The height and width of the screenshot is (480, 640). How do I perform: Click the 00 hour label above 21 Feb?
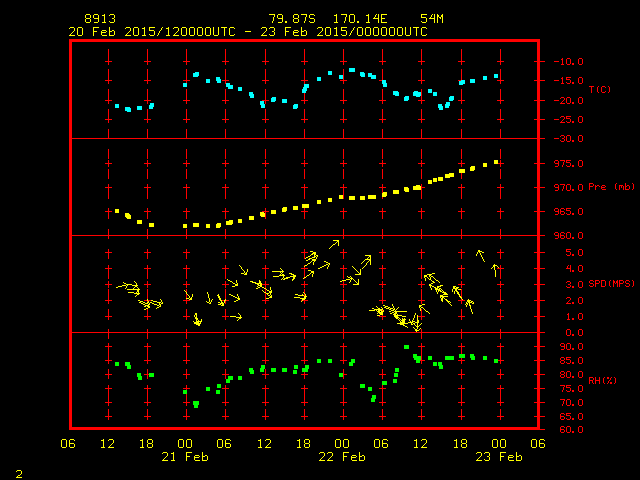[x=185, y=444]
